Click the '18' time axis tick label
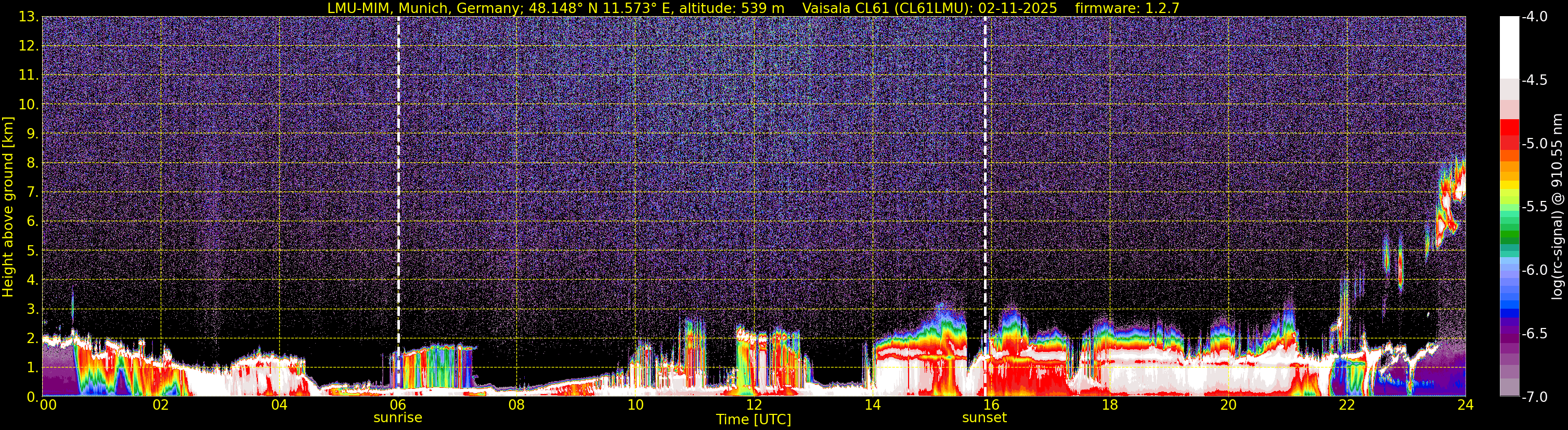The width and height of the screenshot is (1568, 430). pos(1110,405)
